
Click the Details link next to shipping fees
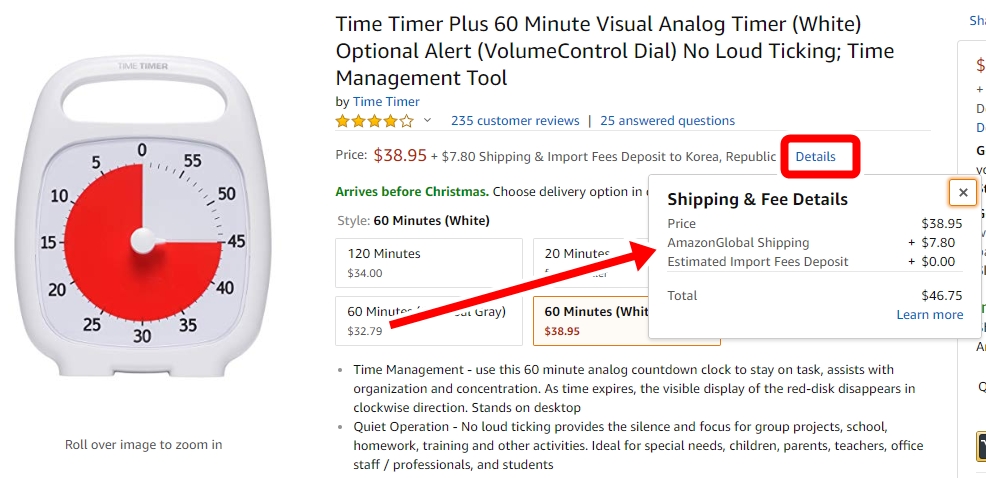(x=816, y=157)
